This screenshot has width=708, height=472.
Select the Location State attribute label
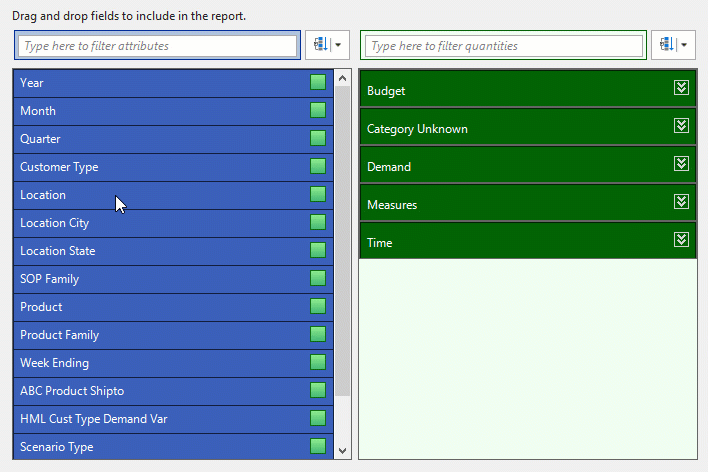[x=58, y=251]
